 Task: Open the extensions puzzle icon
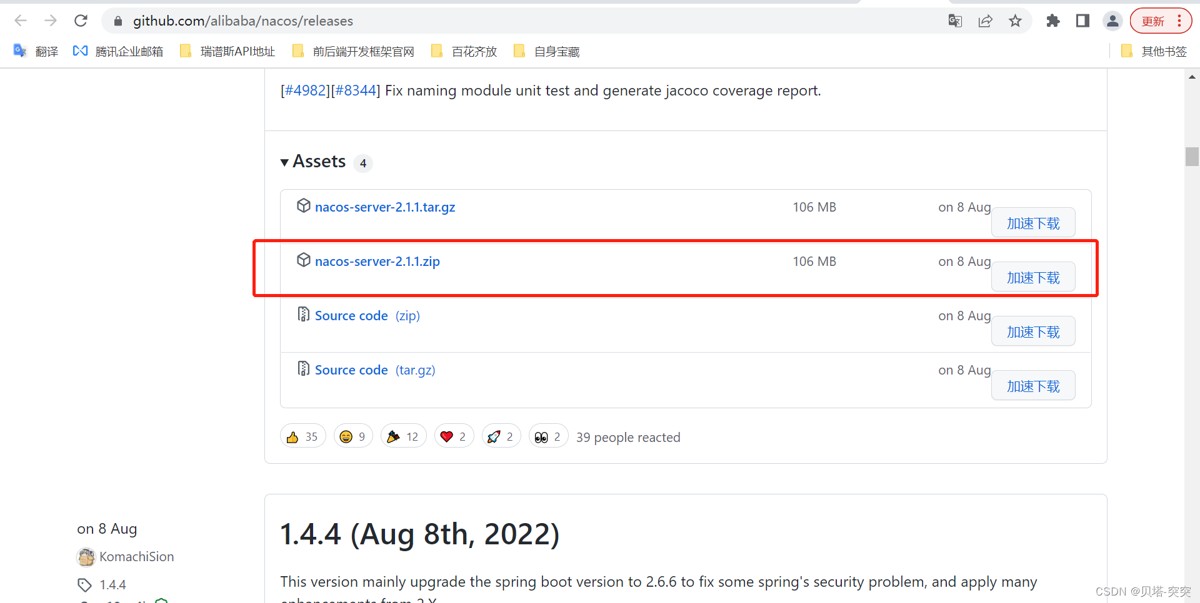click(x=1052, y=21)
